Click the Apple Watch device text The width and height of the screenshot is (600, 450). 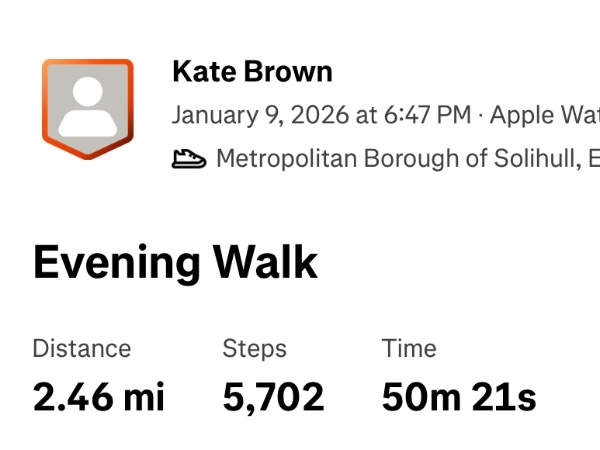coord(544,115)
